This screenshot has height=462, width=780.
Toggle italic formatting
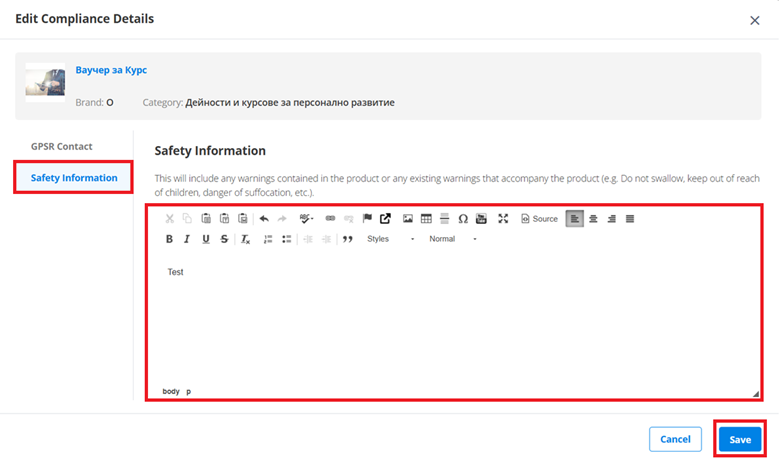click(x=187, y=239)
